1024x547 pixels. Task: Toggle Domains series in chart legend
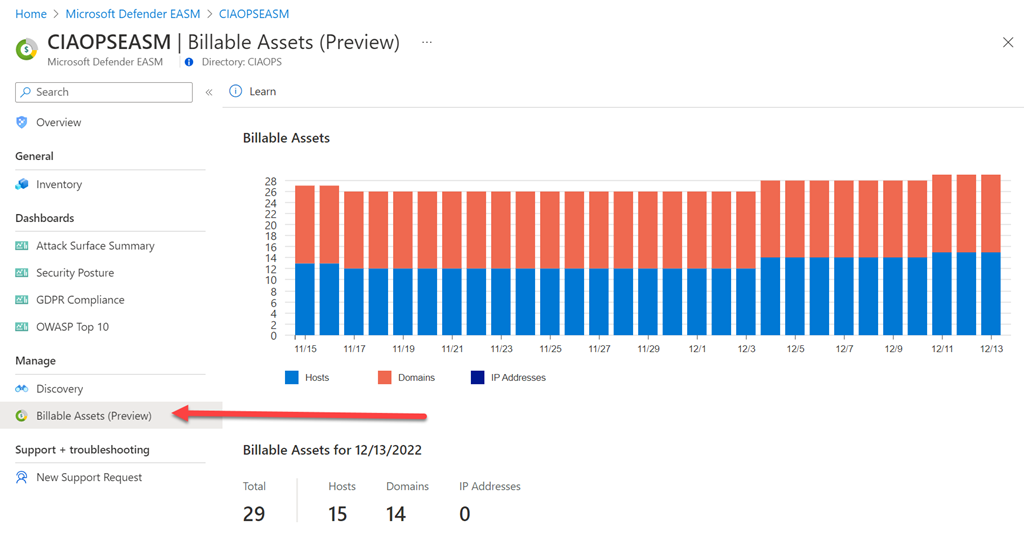(406, 378)
